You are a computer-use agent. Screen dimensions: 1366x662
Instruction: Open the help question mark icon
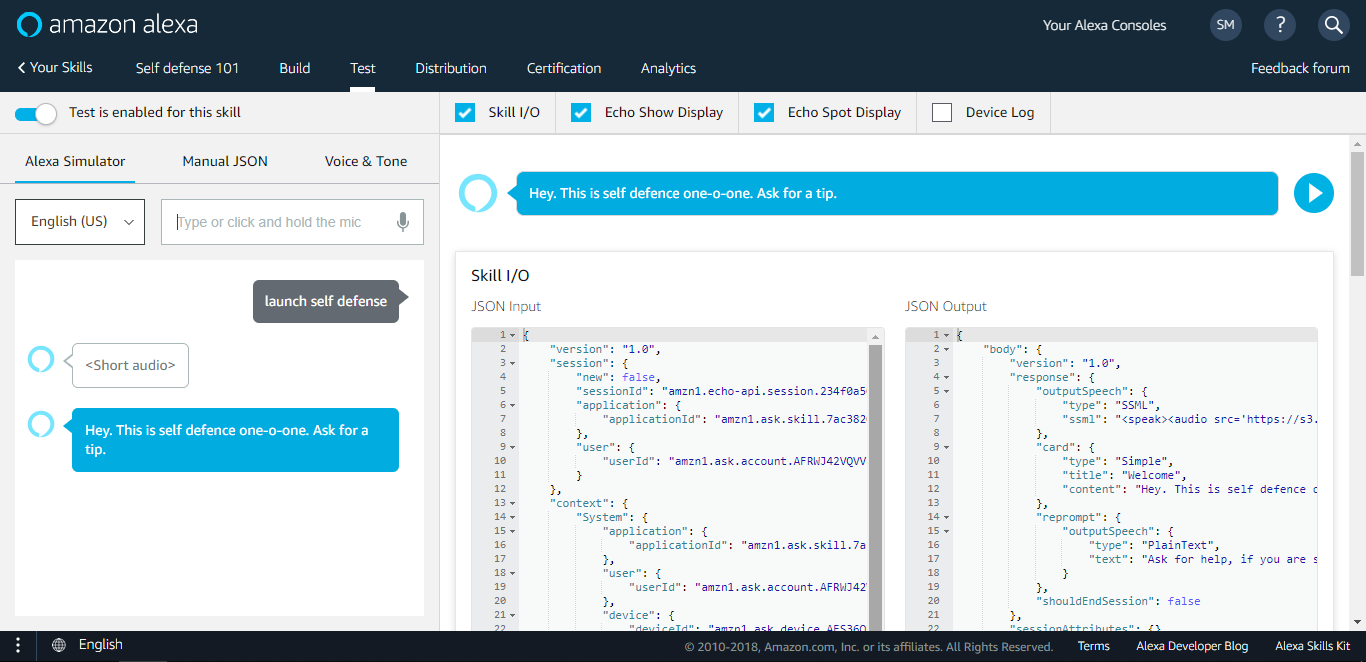coord(1280,25)
